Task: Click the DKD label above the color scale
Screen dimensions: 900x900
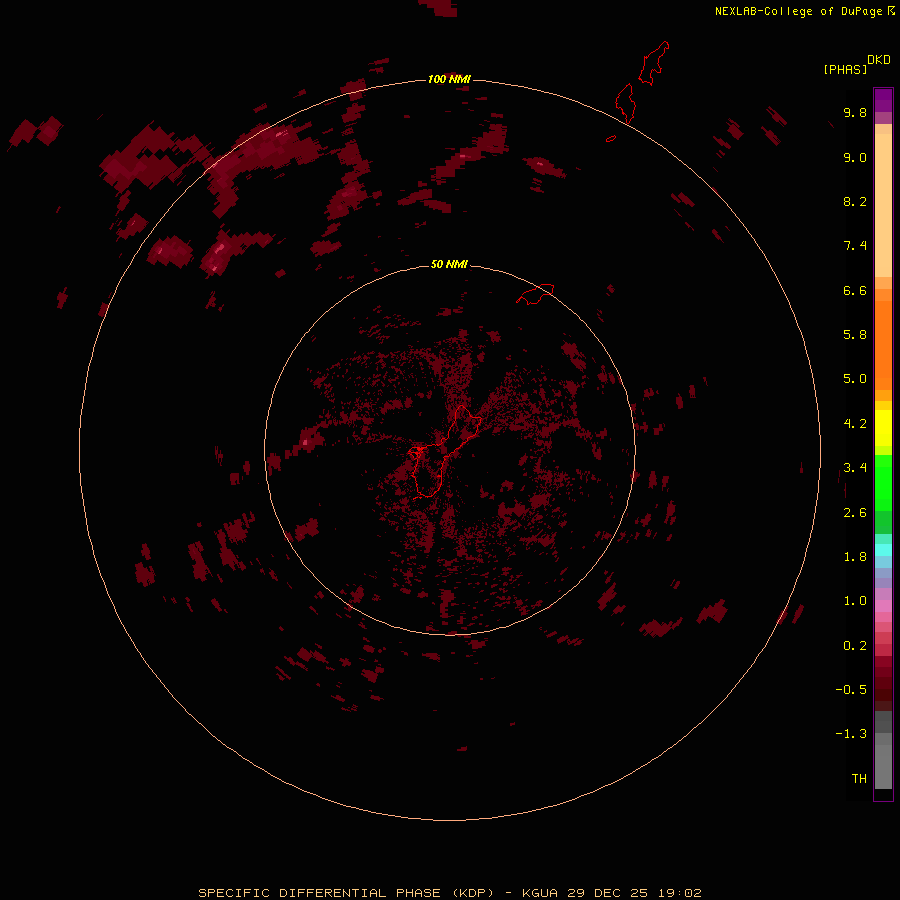Action: [x=878, y=59]
